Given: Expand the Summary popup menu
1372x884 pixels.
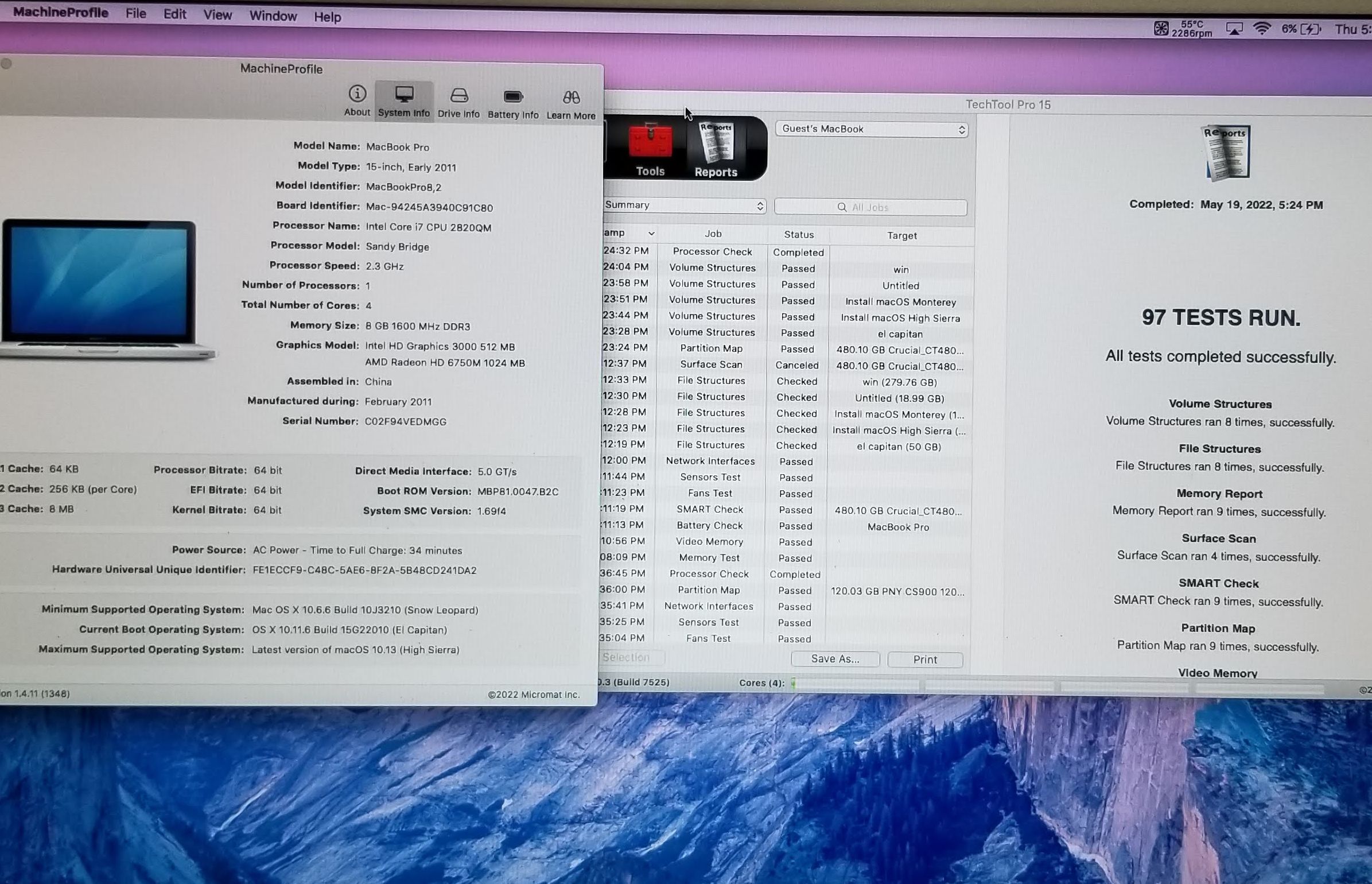Looking at the screenshot, I should (685, 206).
